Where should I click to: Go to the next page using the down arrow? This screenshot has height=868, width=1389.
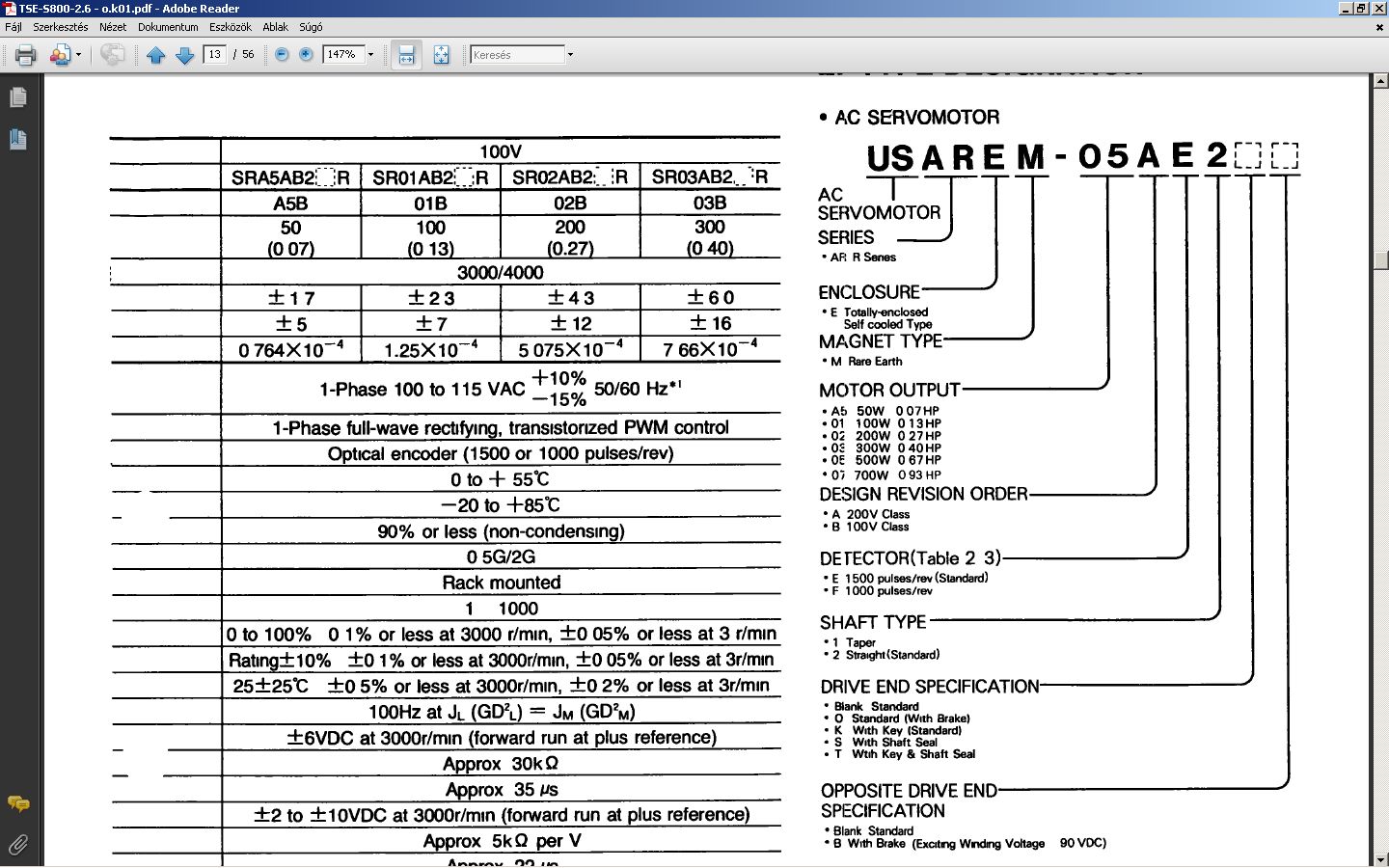185,55
